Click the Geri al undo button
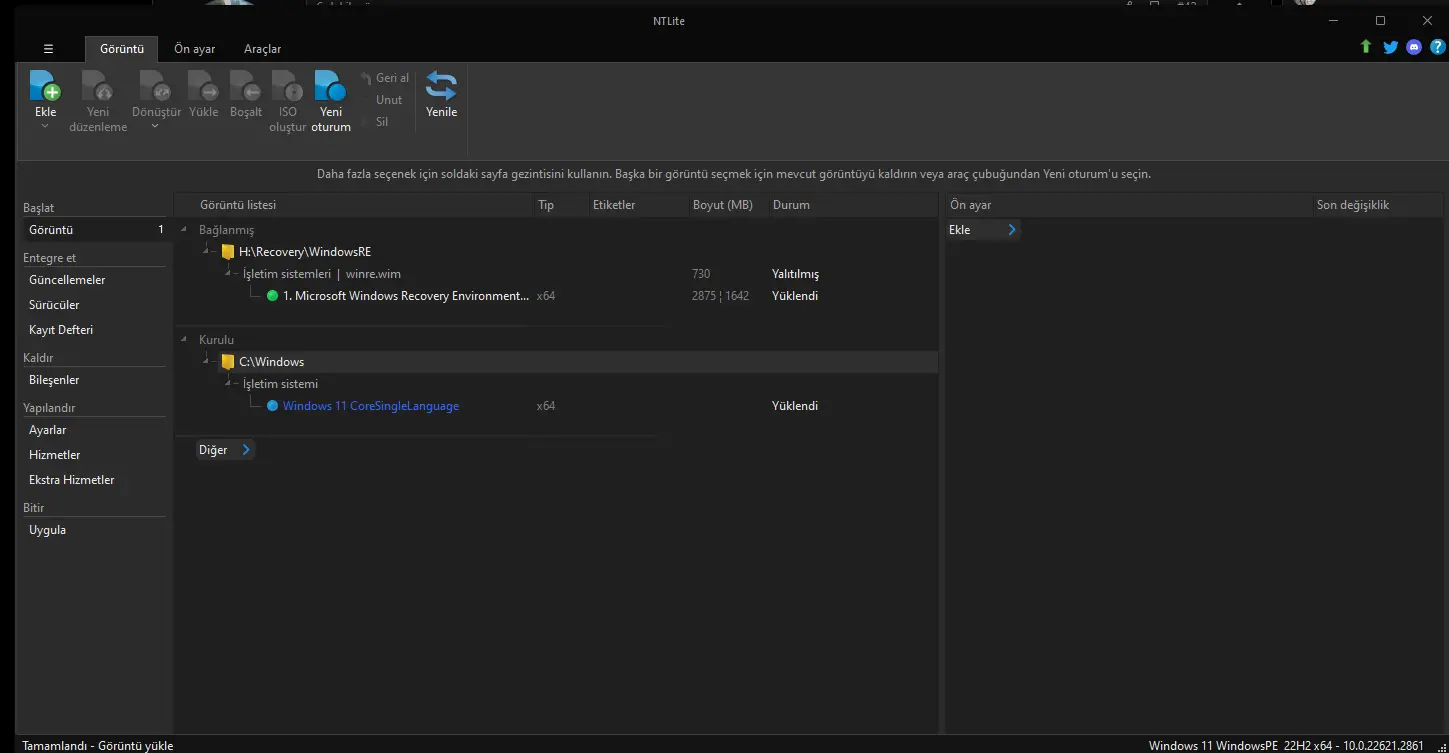Viewport: 1449px width, 753px height. click(385, 78)
